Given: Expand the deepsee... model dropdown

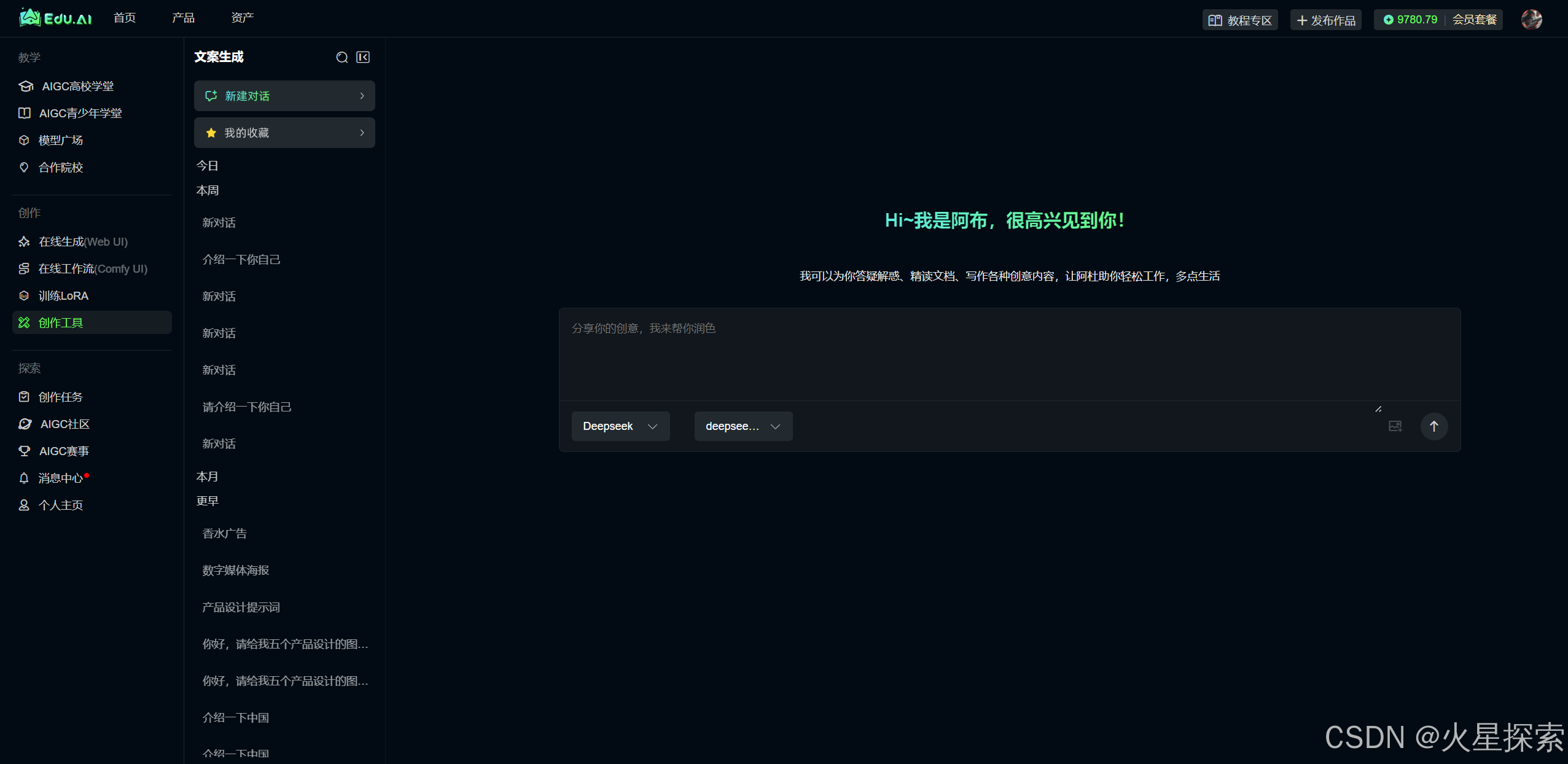Looking at the screenshot, I should tap(743, 426).
